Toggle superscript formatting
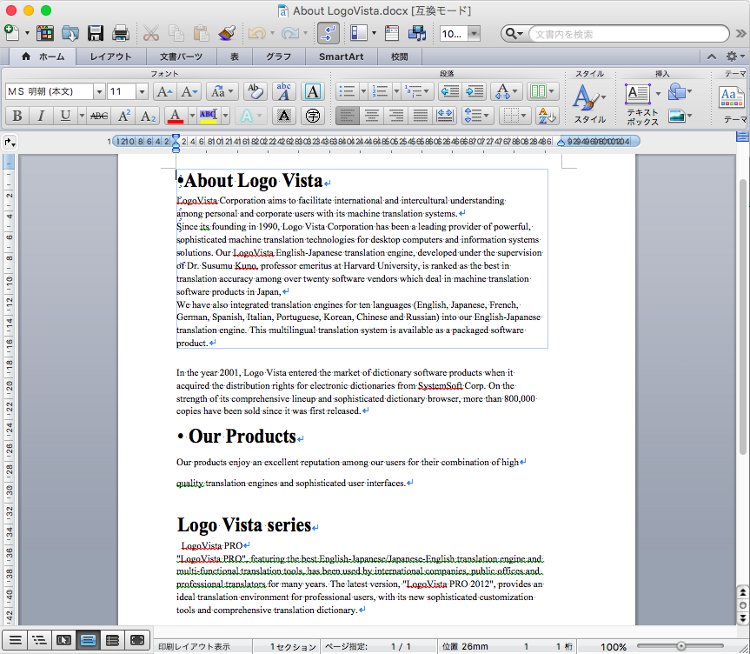The width and height of the screenshot is (750, 654). pos(123,116)
